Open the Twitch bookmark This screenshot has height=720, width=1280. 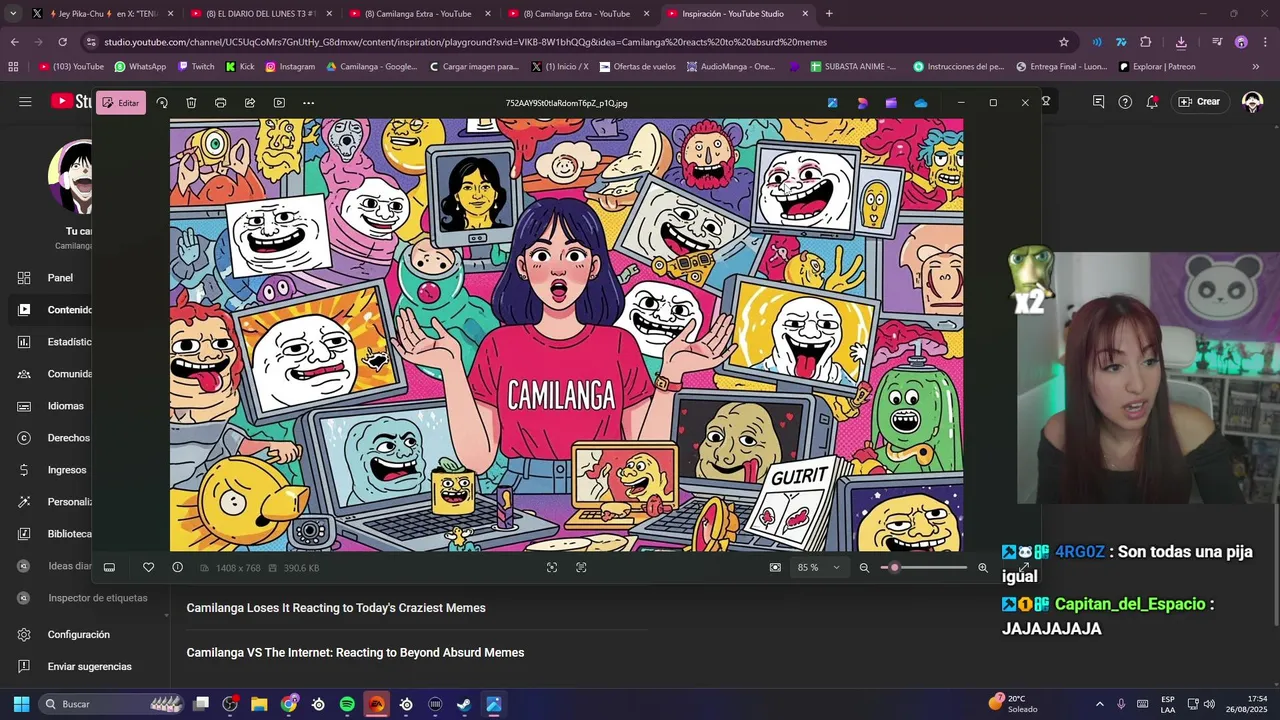[x=196, y=67]
